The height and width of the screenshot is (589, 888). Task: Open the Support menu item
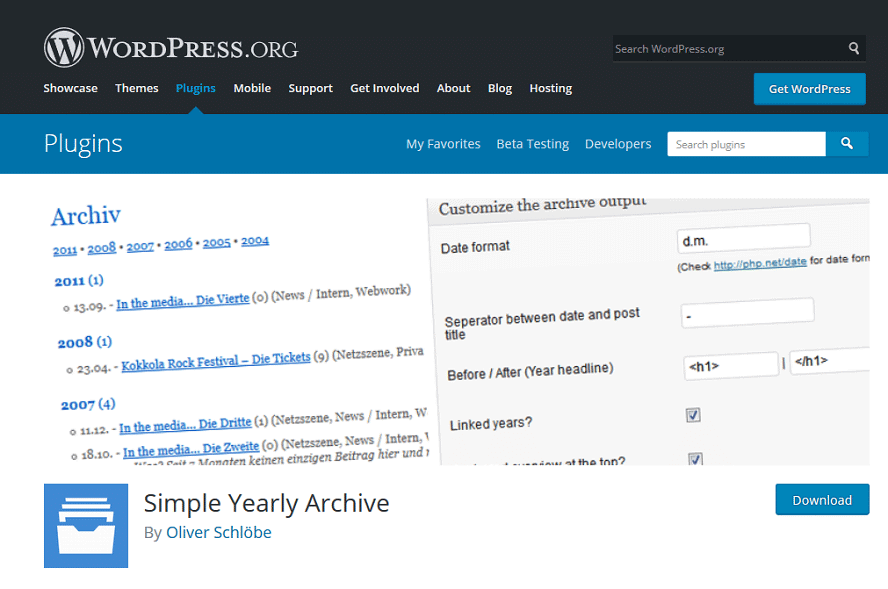(310, 88)
